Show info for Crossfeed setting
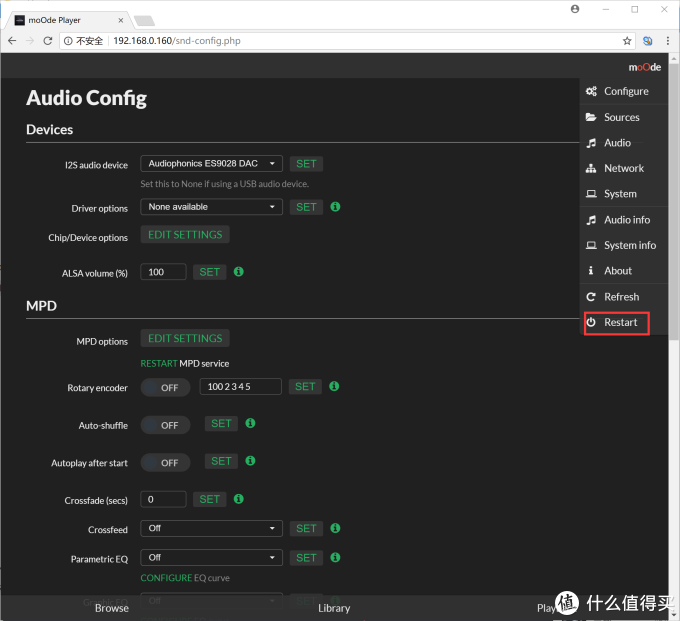 [x=335, y=528]
